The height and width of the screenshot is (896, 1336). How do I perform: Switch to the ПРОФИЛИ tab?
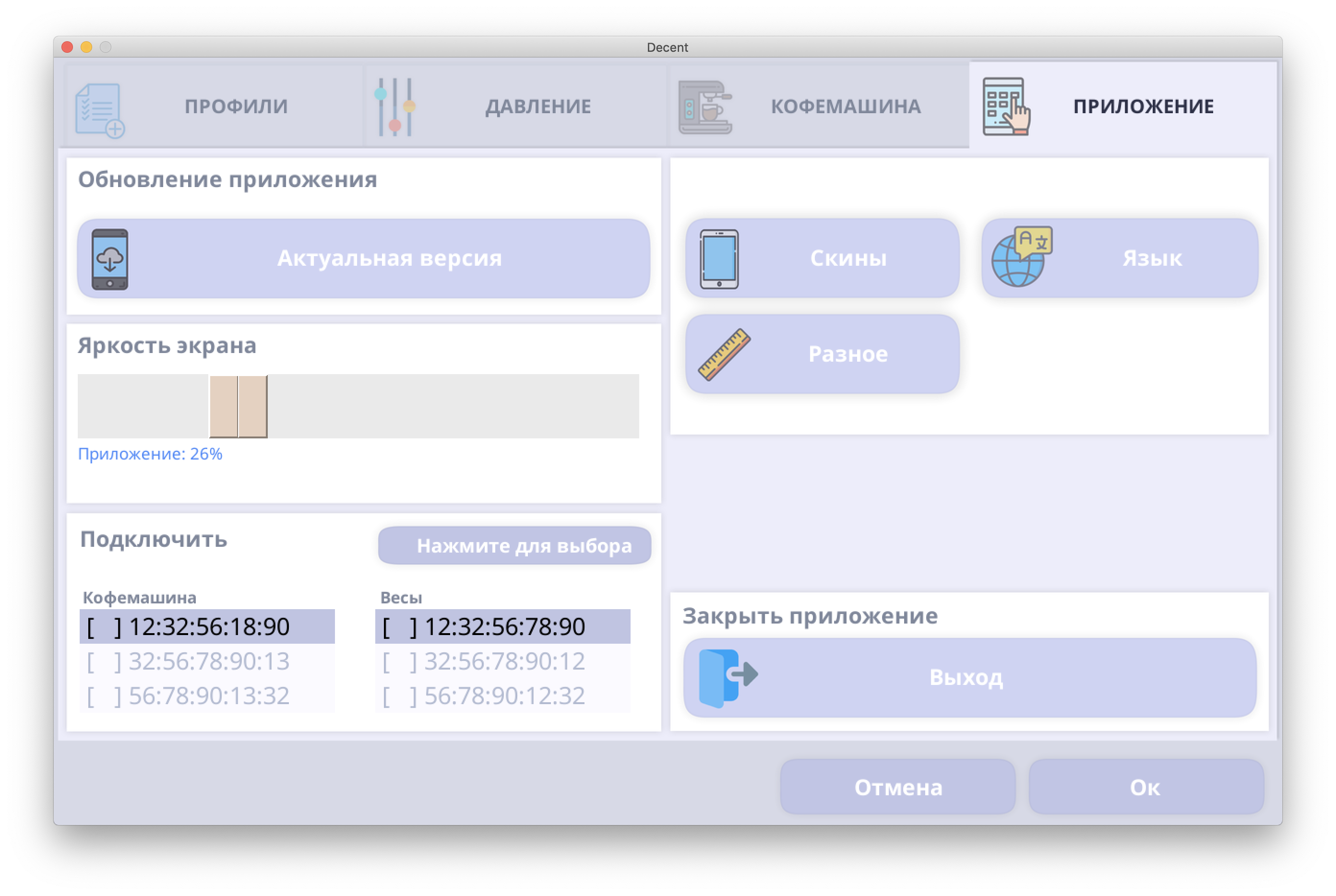click(x=236, y=106)
